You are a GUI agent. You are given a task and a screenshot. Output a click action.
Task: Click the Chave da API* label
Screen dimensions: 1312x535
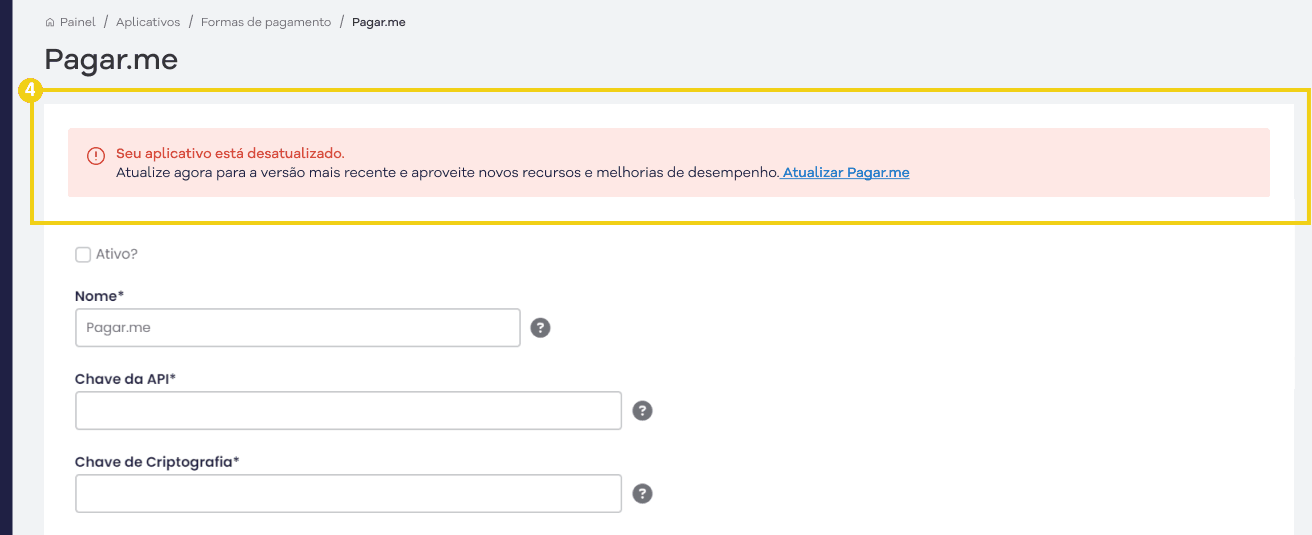[125, 378]
